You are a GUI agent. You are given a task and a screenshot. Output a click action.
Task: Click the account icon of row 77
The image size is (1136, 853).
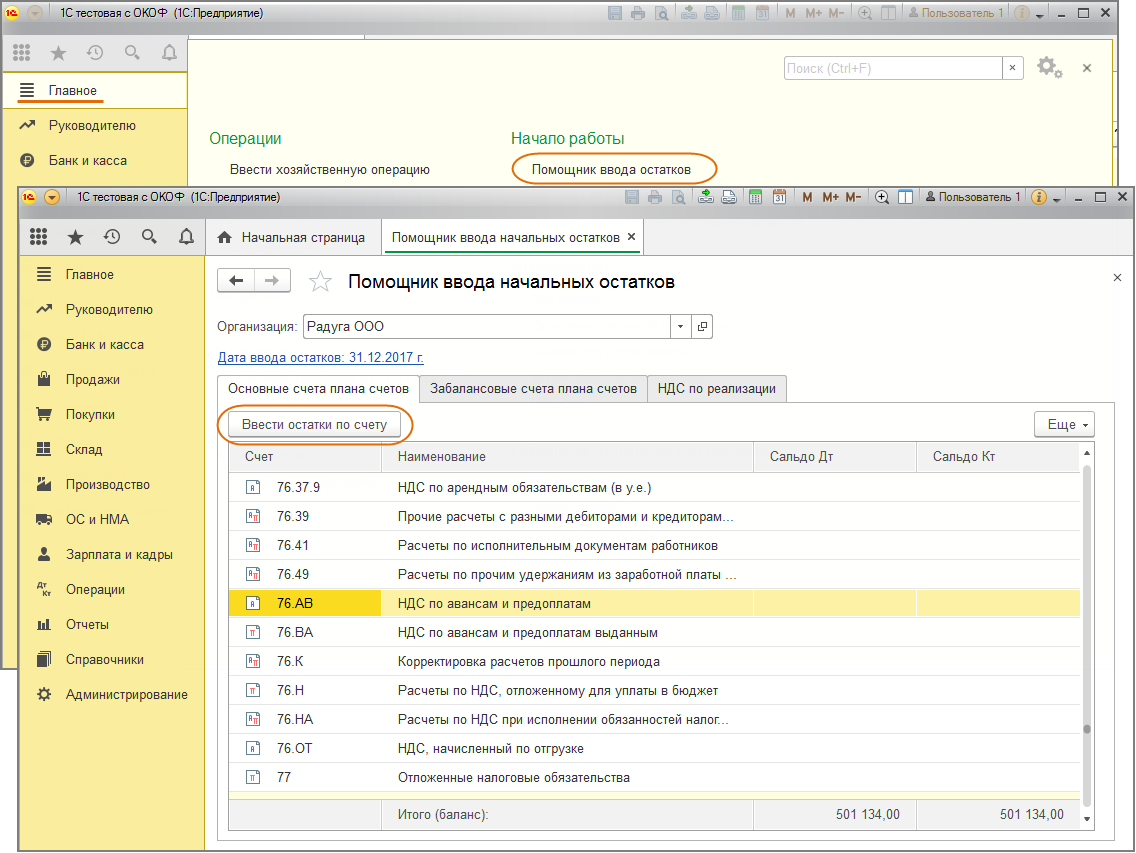pyautogui.click(x=253, y=778)
